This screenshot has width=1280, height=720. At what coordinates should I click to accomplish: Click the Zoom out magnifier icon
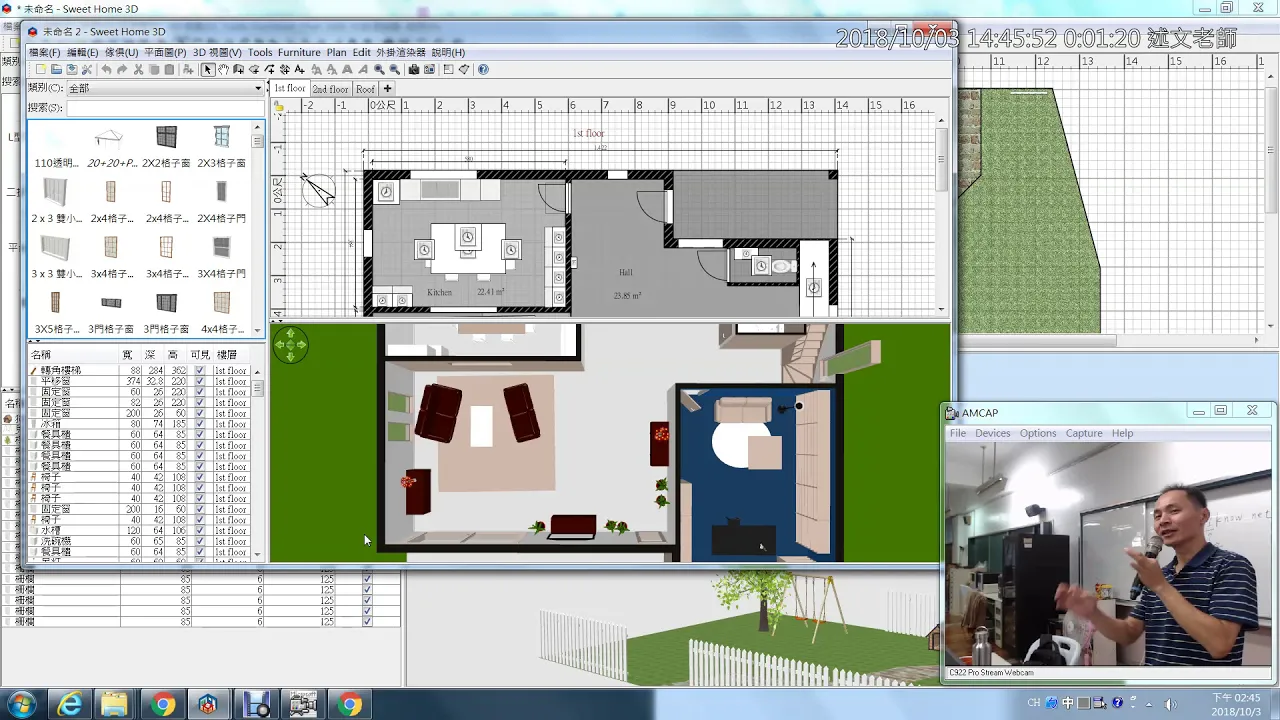pos(394,70)
